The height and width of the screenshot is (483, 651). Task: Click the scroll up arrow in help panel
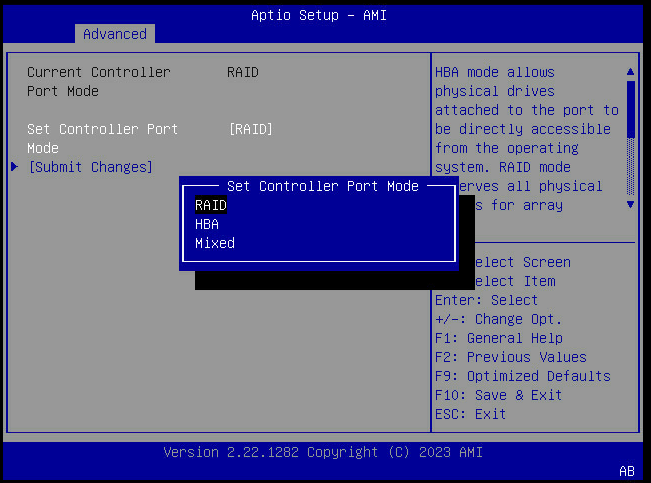coord(630,72)
